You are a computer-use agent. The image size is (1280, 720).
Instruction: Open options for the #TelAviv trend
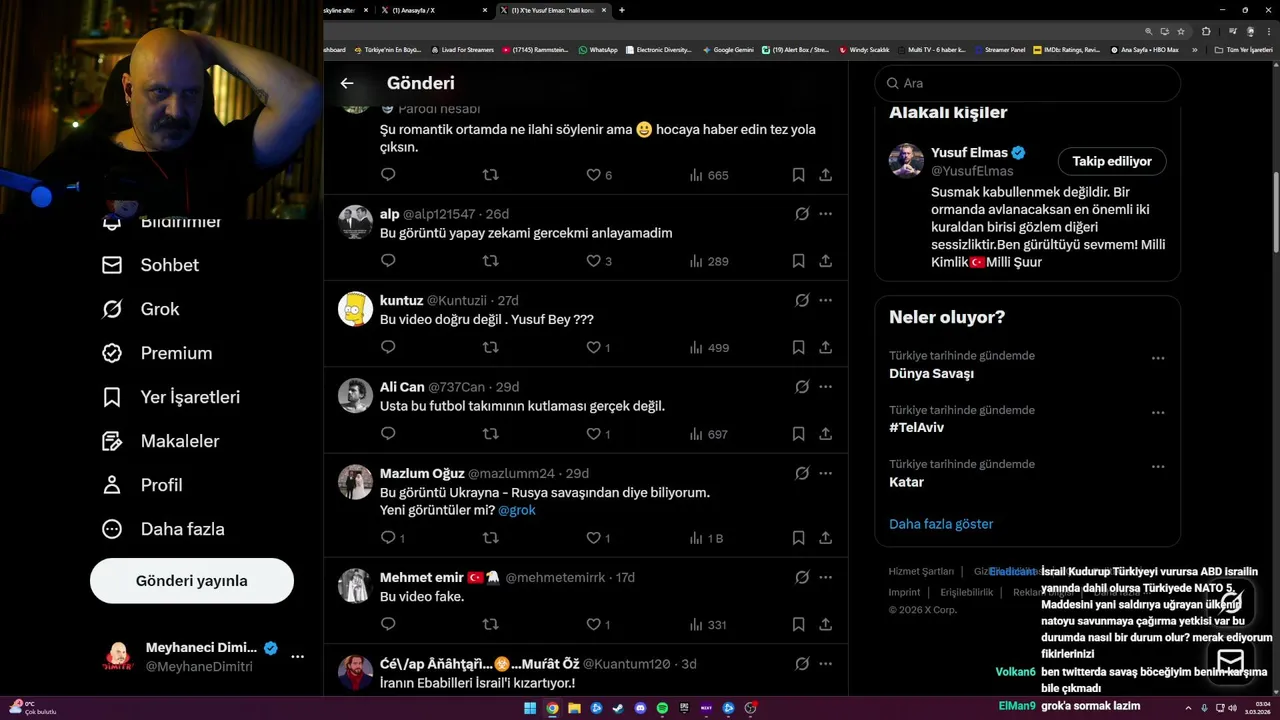click(x=1158, y=412)
